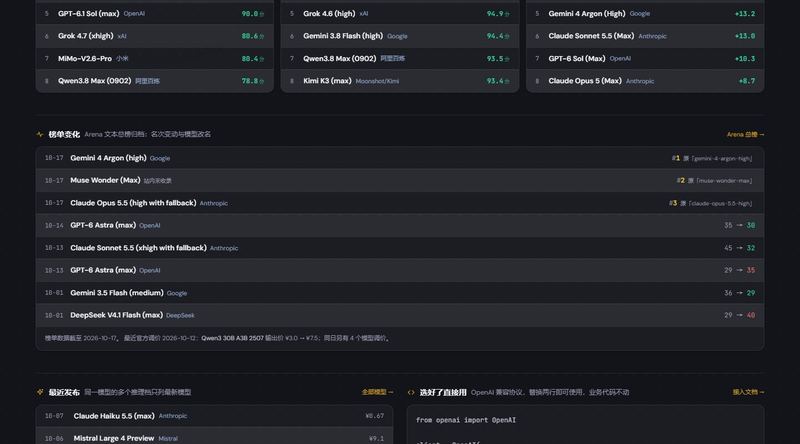Click the sparkle icon beside 最近发布 heading
Image resolution: width=800 pixels, height=444 pixels.
click(x=40, y=392)
